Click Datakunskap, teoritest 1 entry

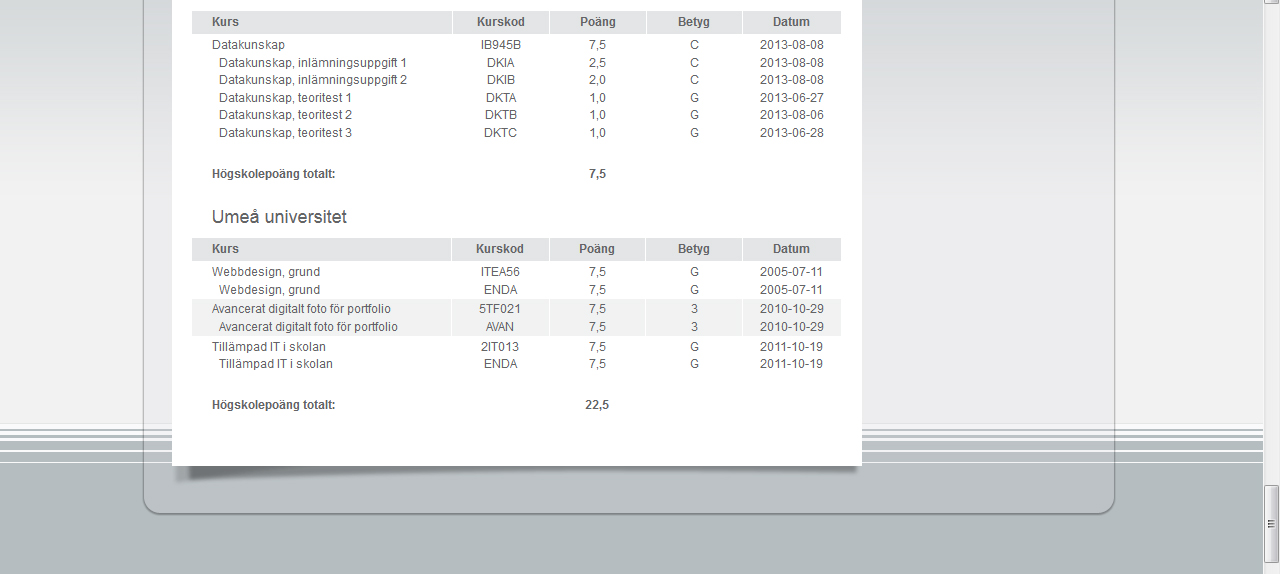tap(285, 98)
